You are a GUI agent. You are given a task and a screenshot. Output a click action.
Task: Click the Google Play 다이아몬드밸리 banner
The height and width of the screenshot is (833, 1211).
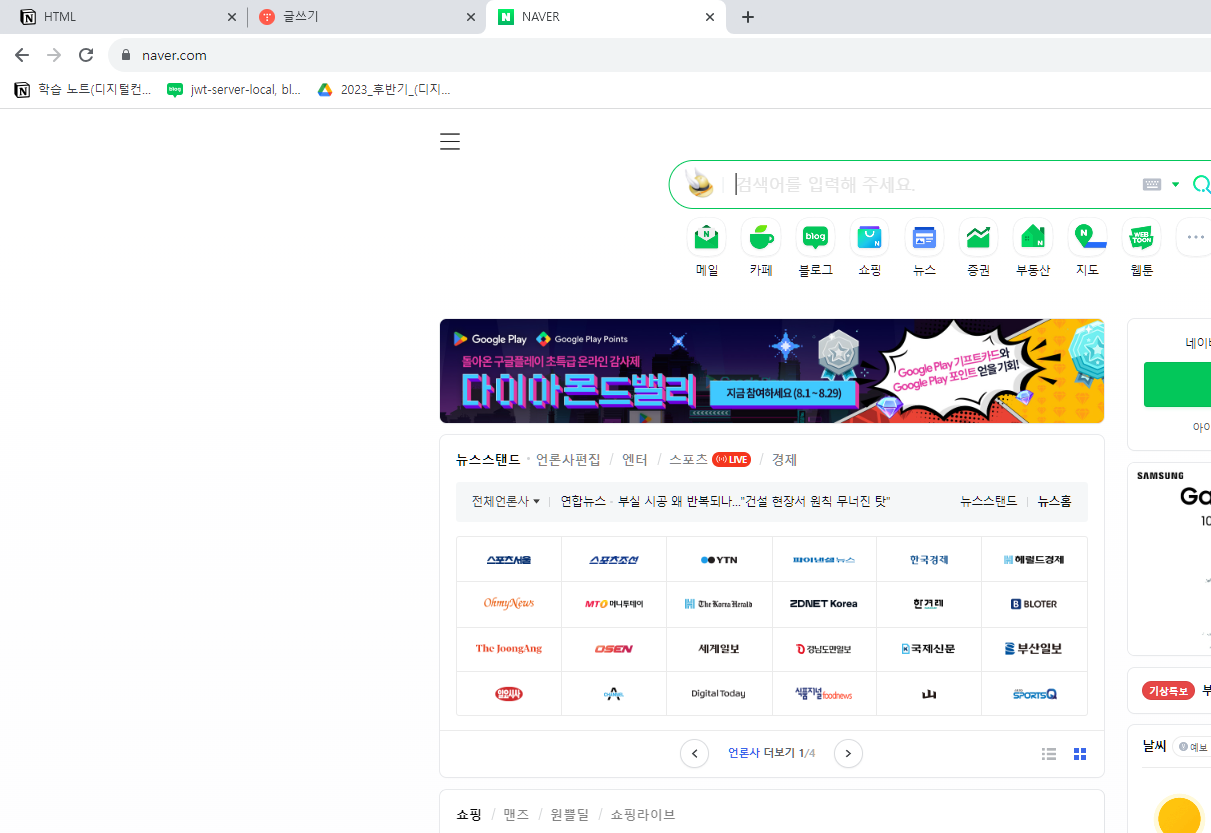[x=771, y=371]
